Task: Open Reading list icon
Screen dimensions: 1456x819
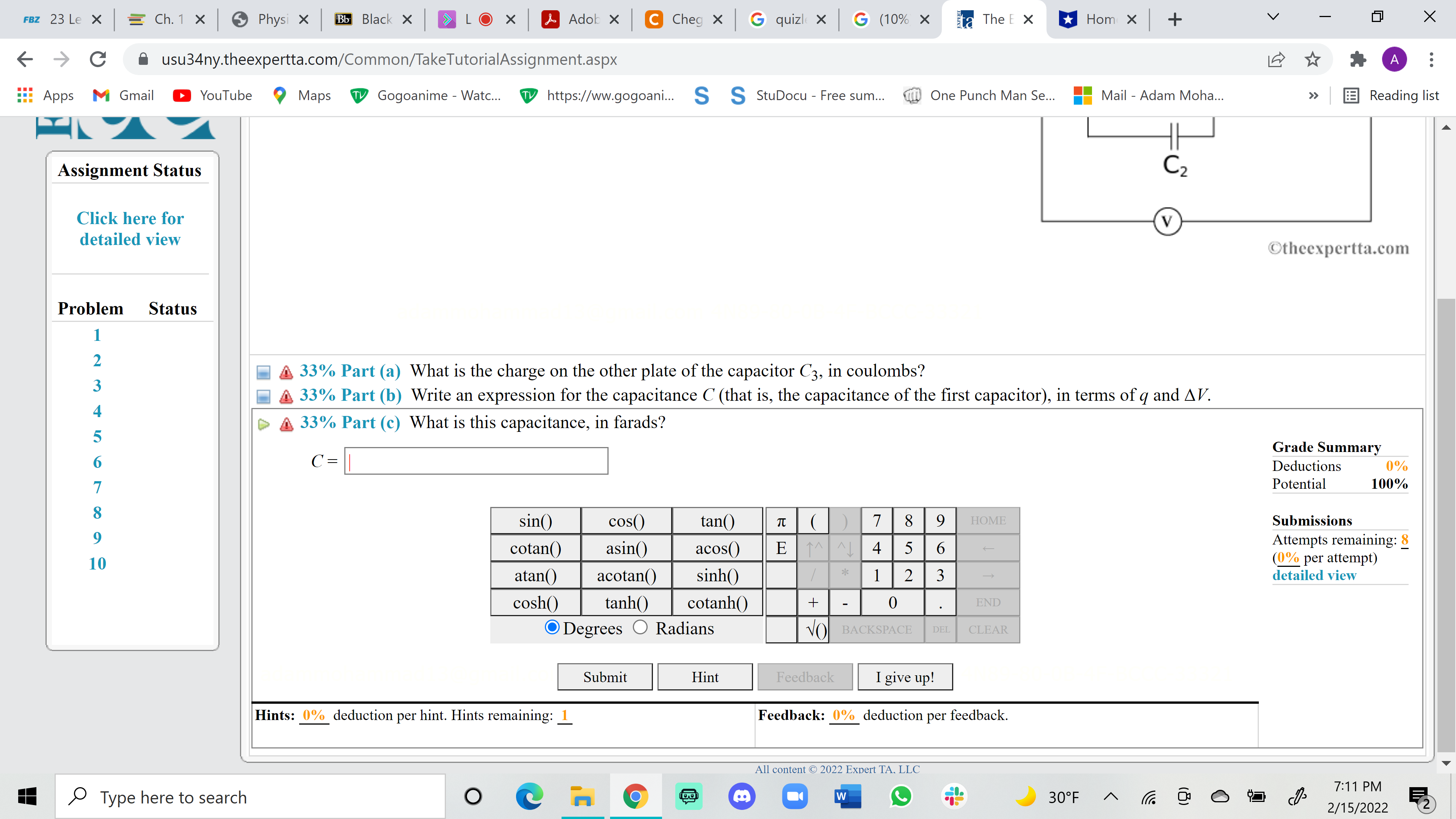Action: 1351,96
